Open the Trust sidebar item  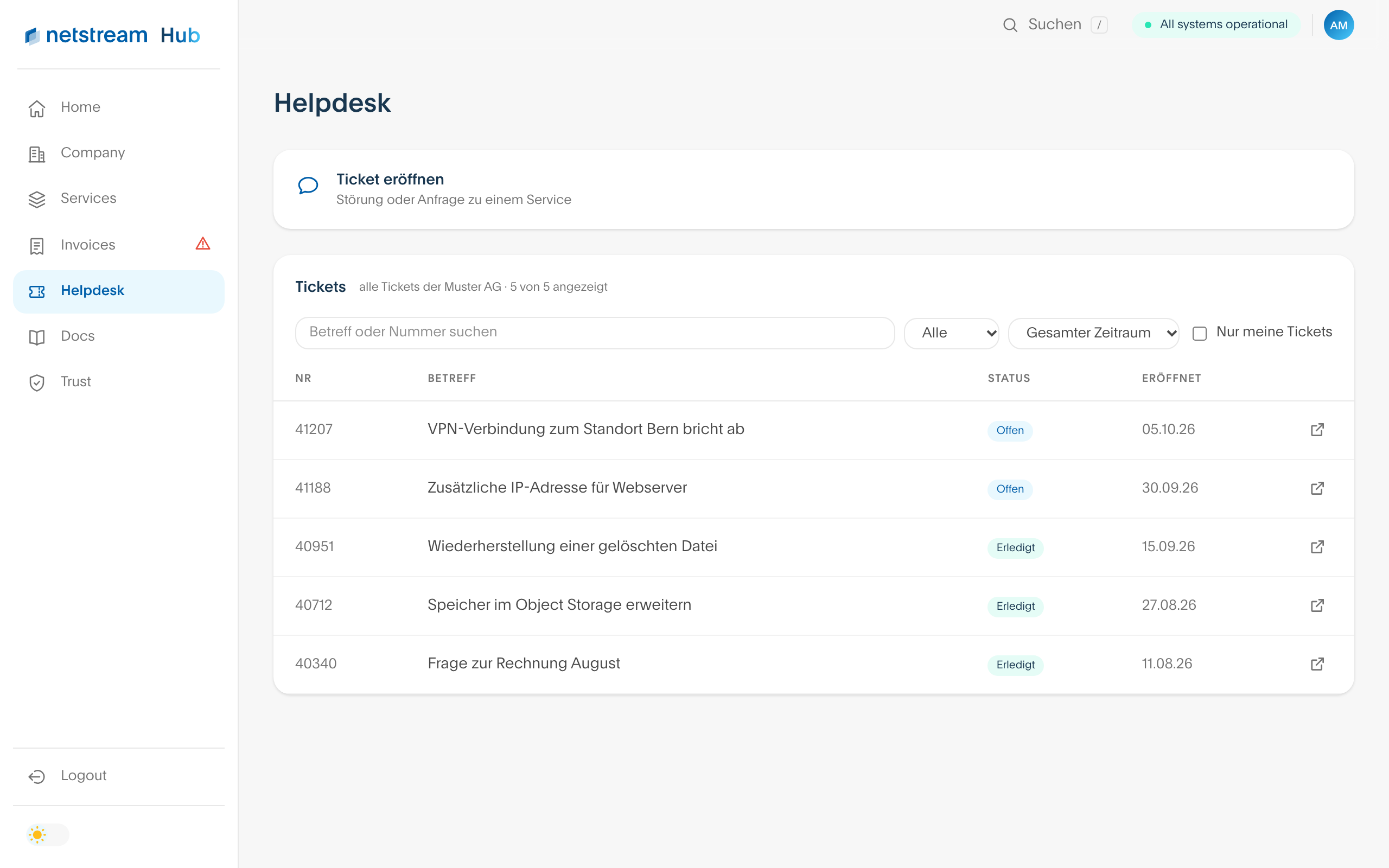[119, 382]
